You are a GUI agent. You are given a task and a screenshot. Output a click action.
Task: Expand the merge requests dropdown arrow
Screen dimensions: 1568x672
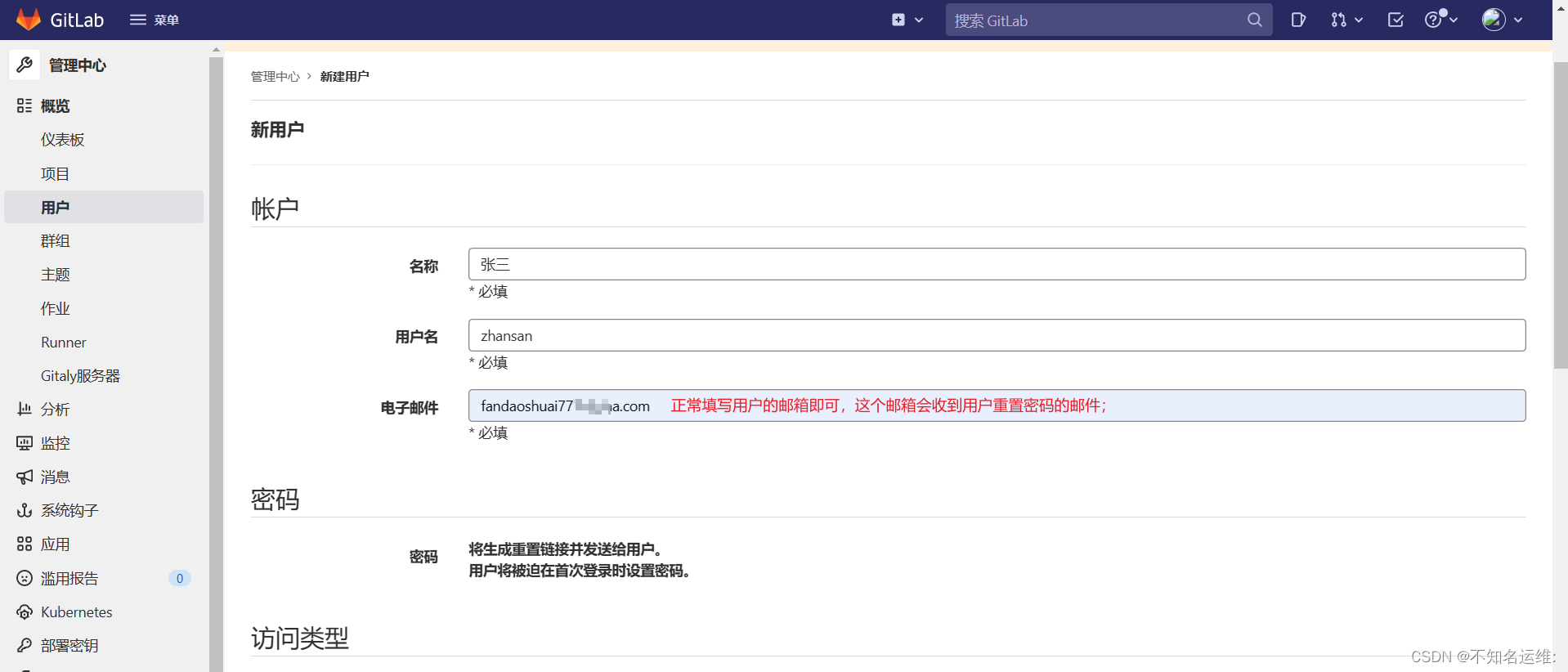[1359, 20]
